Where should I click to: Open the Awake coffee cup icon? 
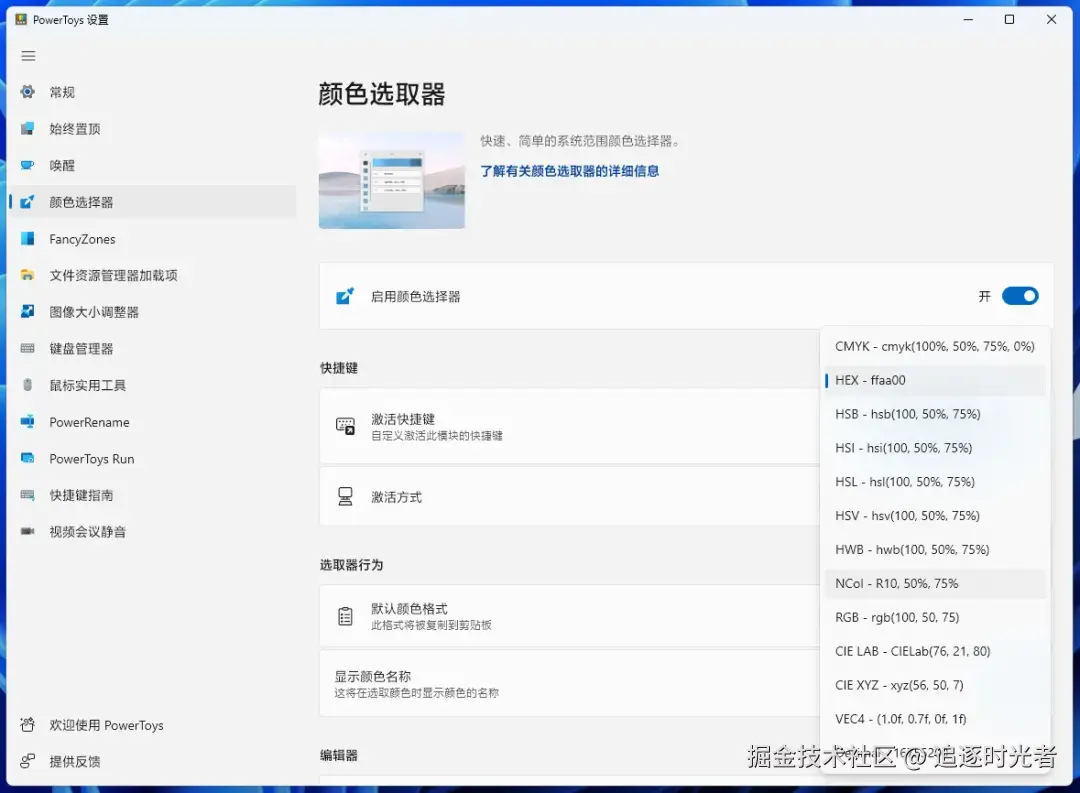pos(28,165)
